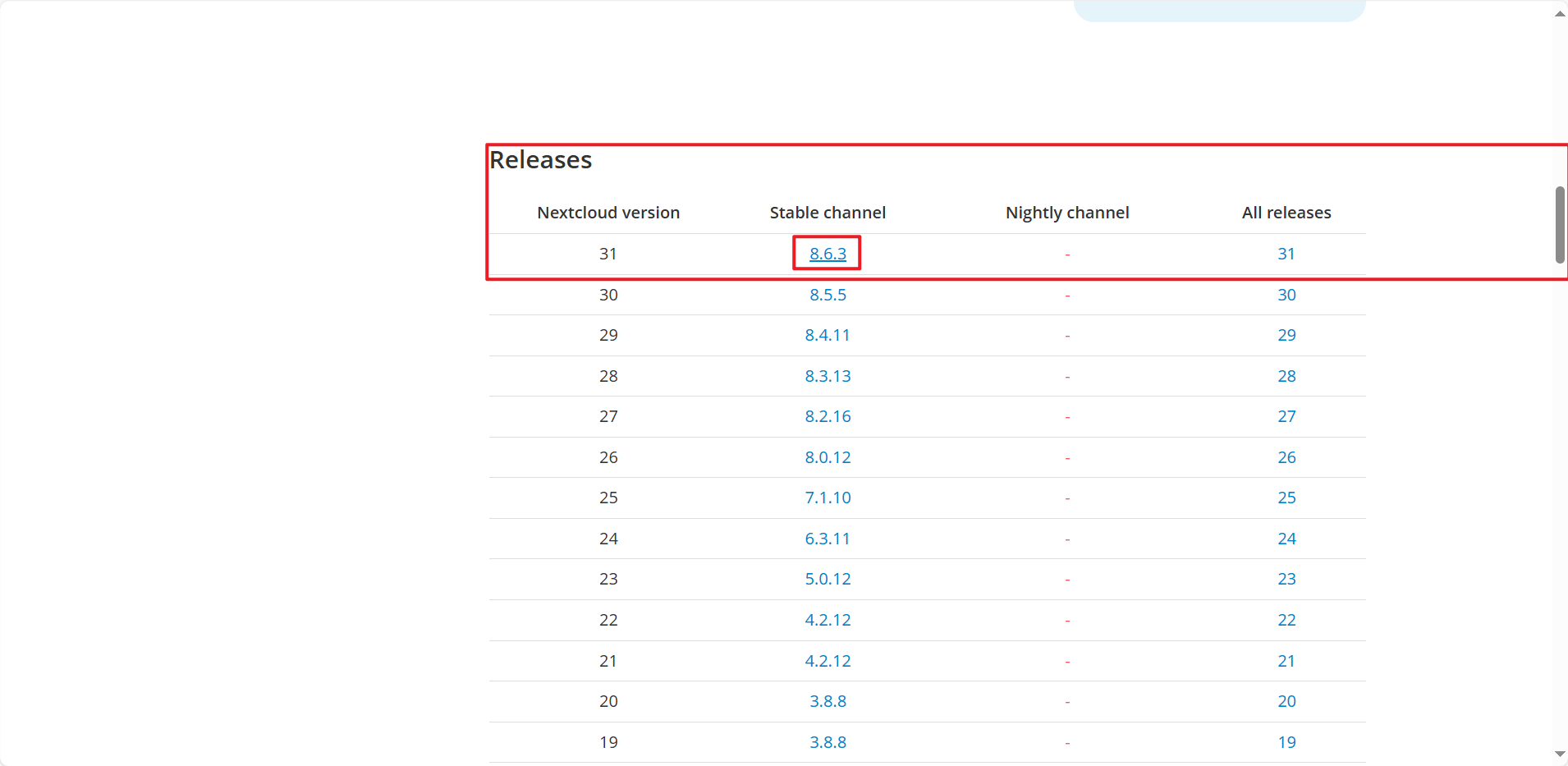Open all releases link 31
This screenshot has height=766, width=1568.
click(1286, 254)
